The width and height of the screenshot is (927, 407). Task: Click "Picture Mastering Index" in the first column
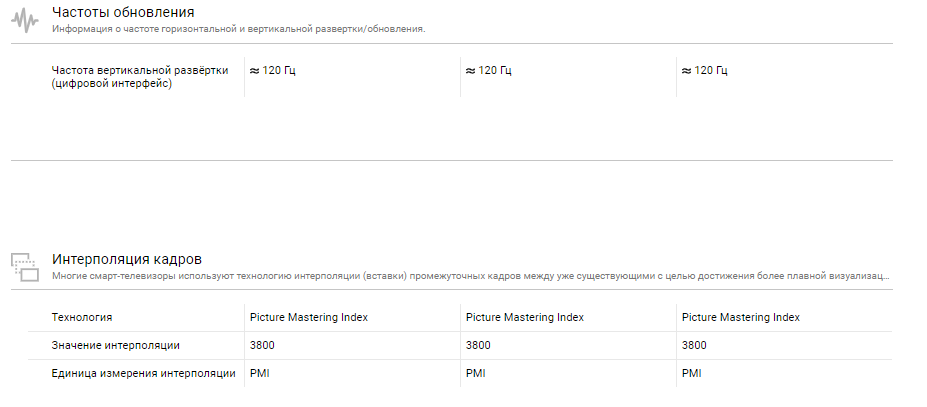(x=308, y=317)
